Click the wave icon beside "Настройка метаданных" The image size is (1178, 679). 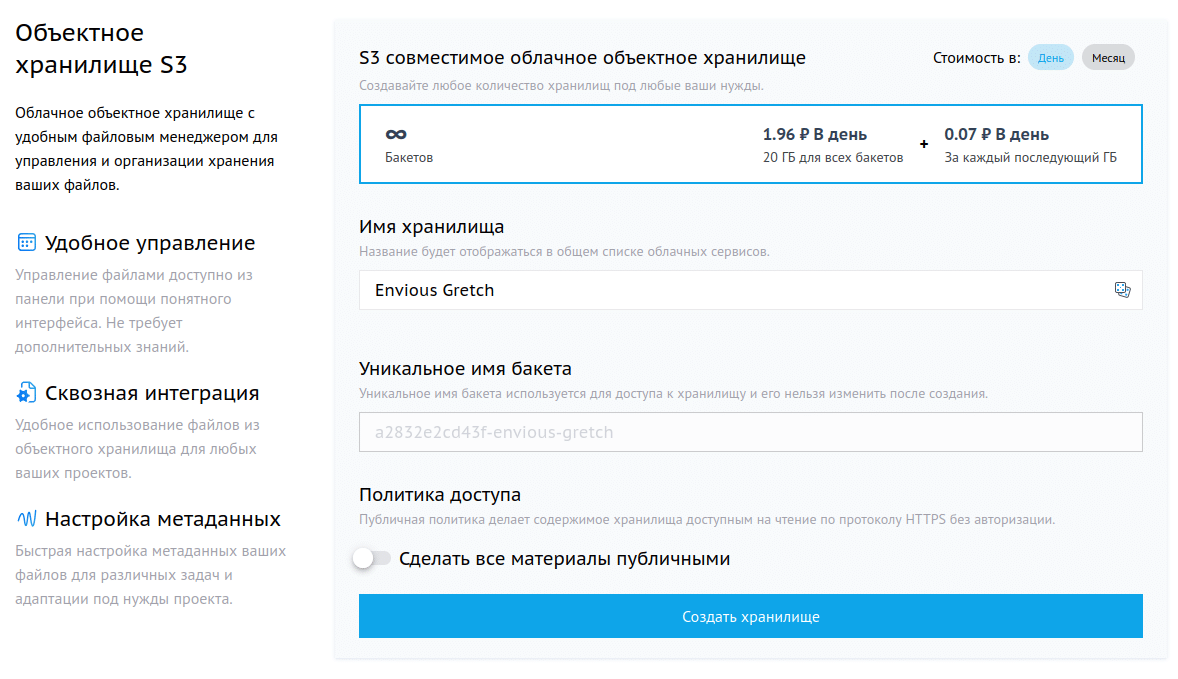pyautogui.click(x=27, y=519)
